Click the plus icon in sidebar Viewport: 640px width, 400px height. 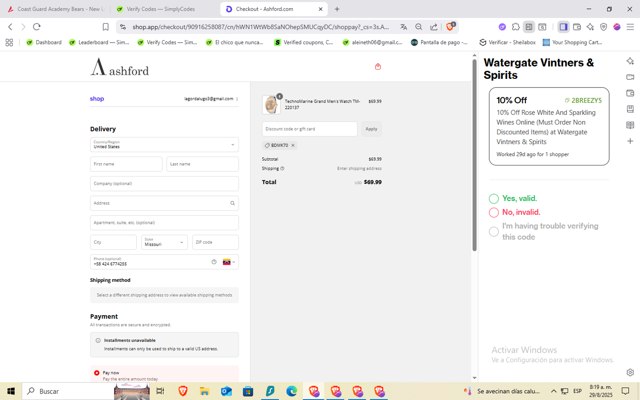[x=630, y=141]
